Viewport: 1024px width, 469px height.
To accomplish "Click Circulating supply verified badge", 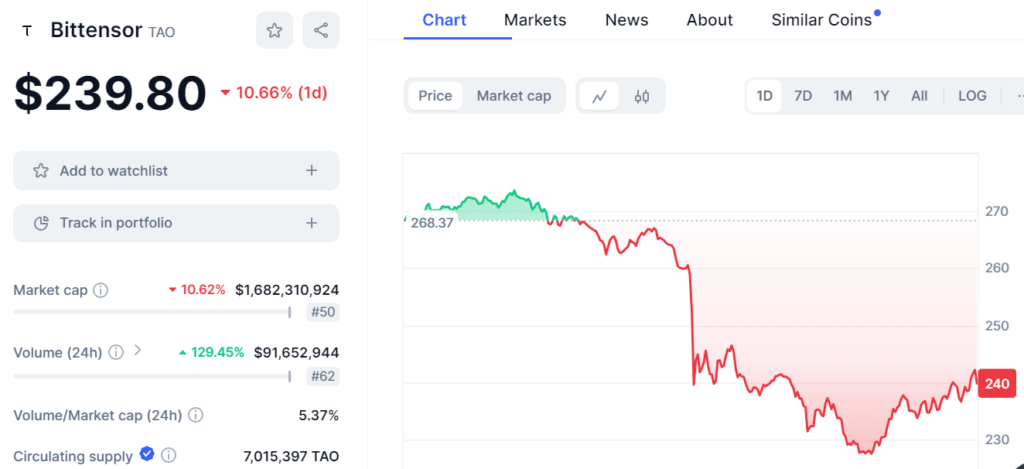I will 147,454.
